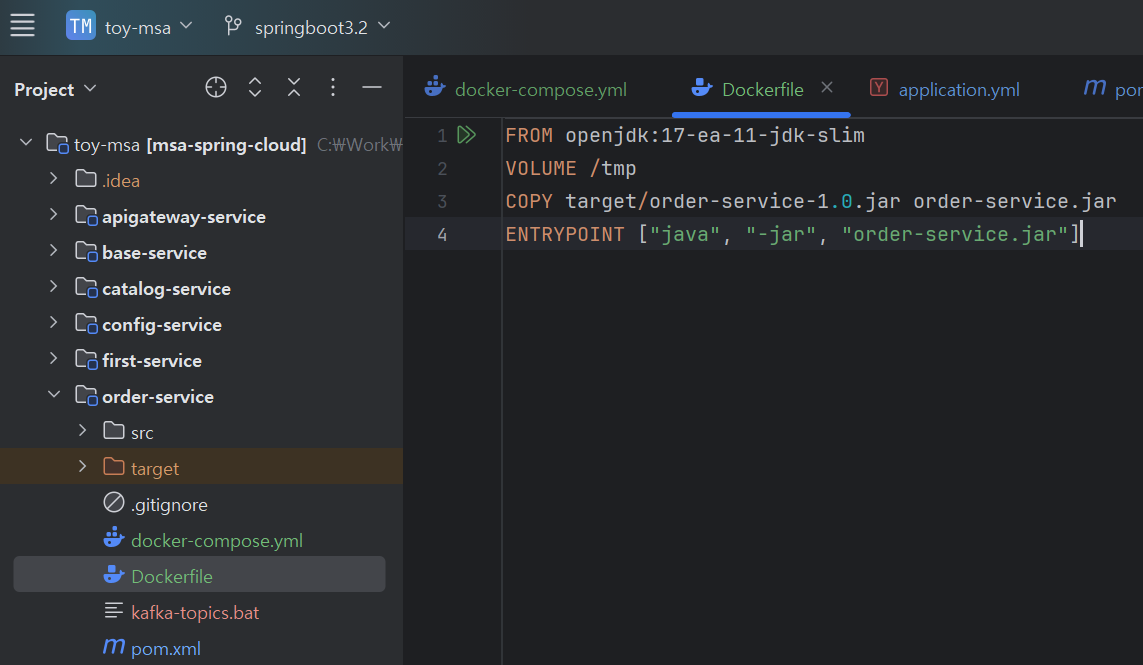Screen dimensions: 1143x665
Task: Click target/order-service-1.0.jar path text
Action: (733, 201)
